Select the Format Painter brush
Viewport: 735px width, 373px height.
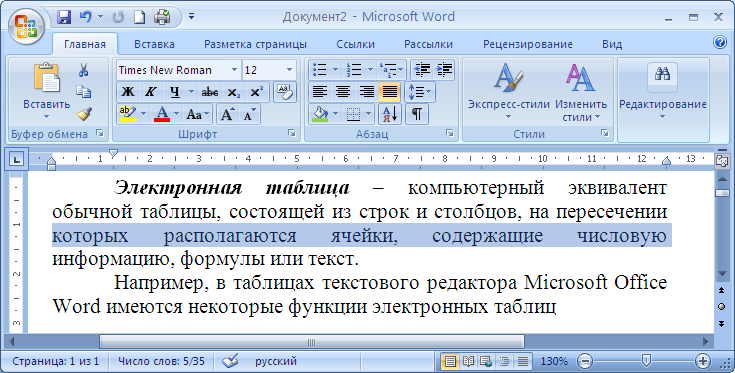(84, 114)
